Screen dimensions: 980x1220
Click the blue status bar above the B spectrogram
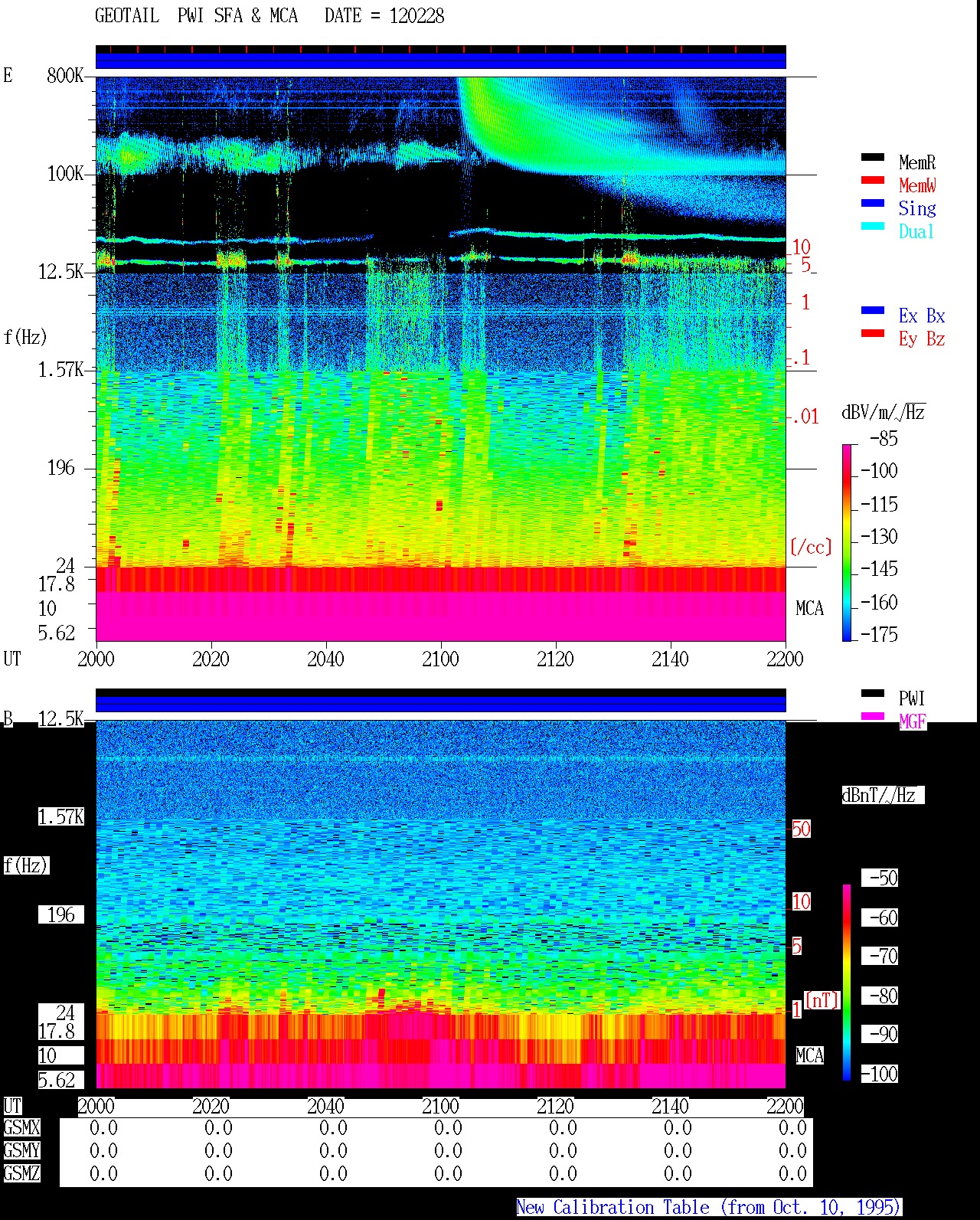pos(440,703)
